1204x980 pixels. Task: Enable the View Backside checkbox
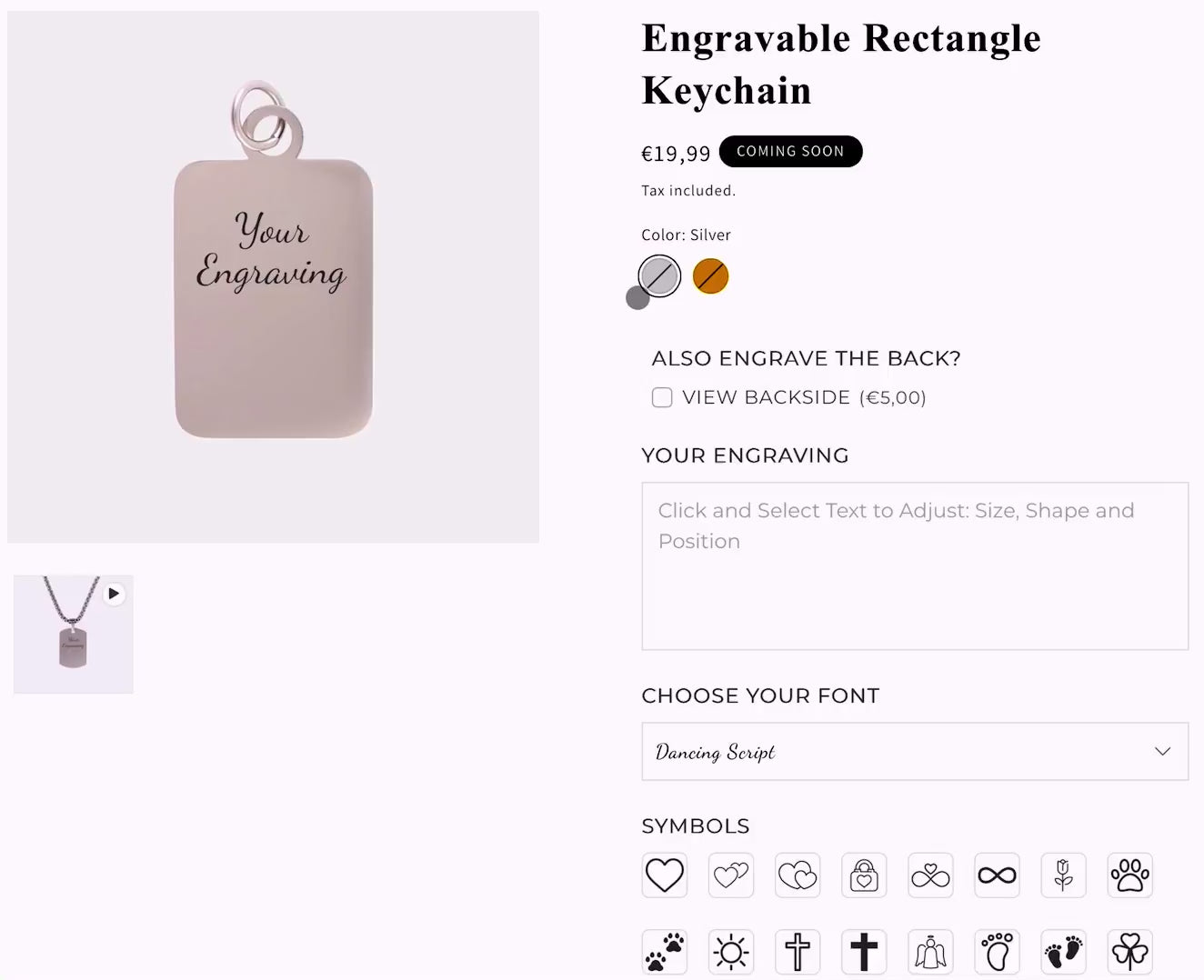662,397
